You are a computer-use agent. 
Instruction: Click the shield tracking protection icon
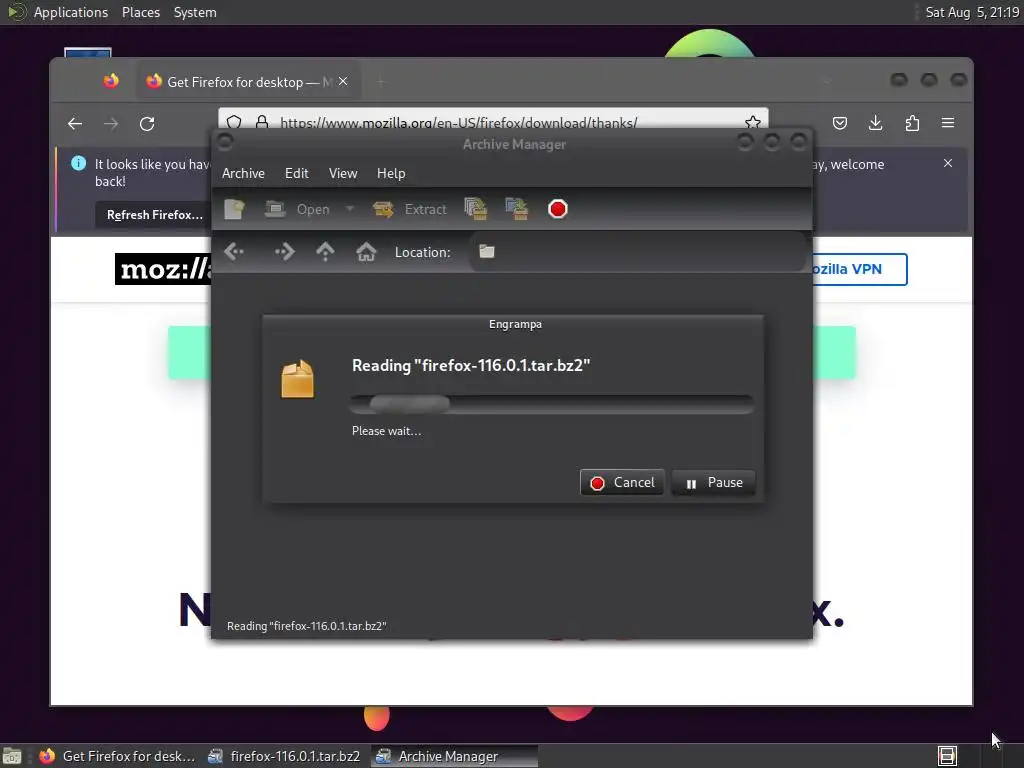click(234, 122)
